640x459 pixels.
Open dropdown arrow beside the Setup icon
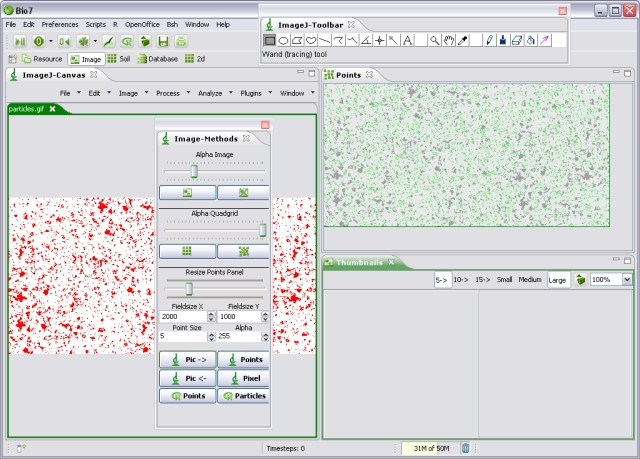pos(51,41)
